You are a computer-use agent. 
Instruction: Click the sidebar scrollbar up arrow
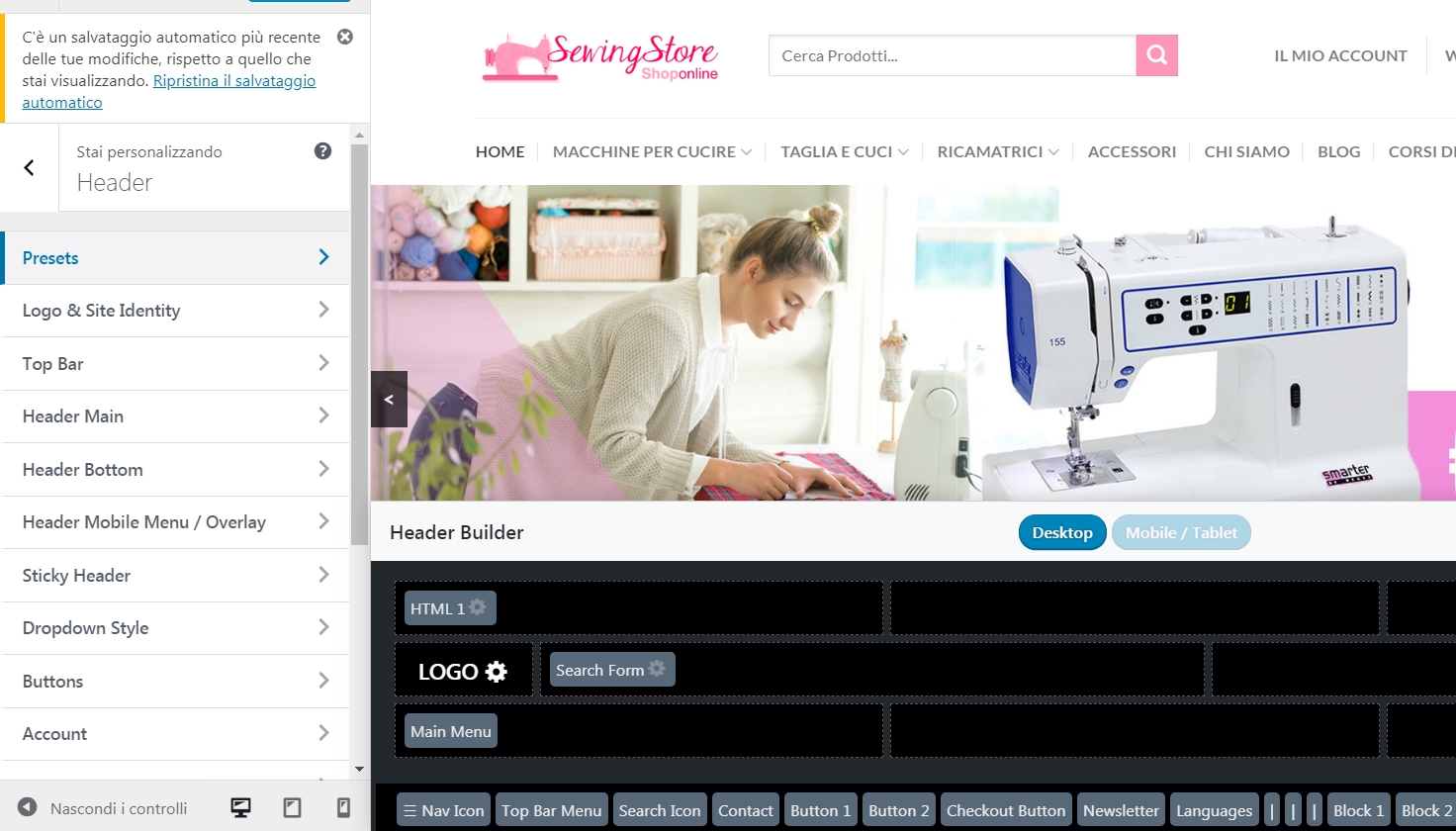pyautogui.click(x=359, y=134)
